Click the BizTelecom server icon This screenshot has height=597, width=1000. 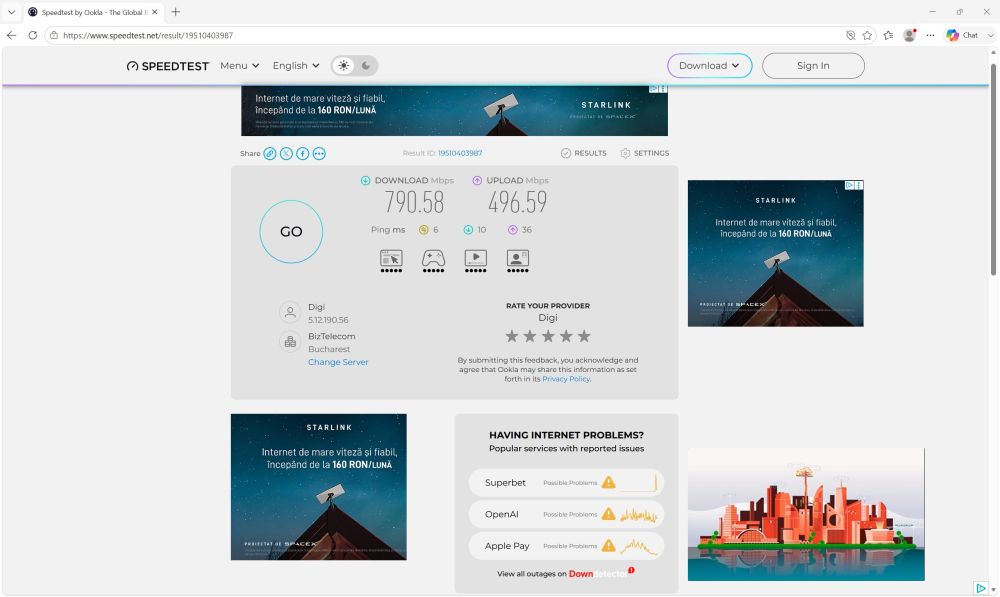point(290,342)
